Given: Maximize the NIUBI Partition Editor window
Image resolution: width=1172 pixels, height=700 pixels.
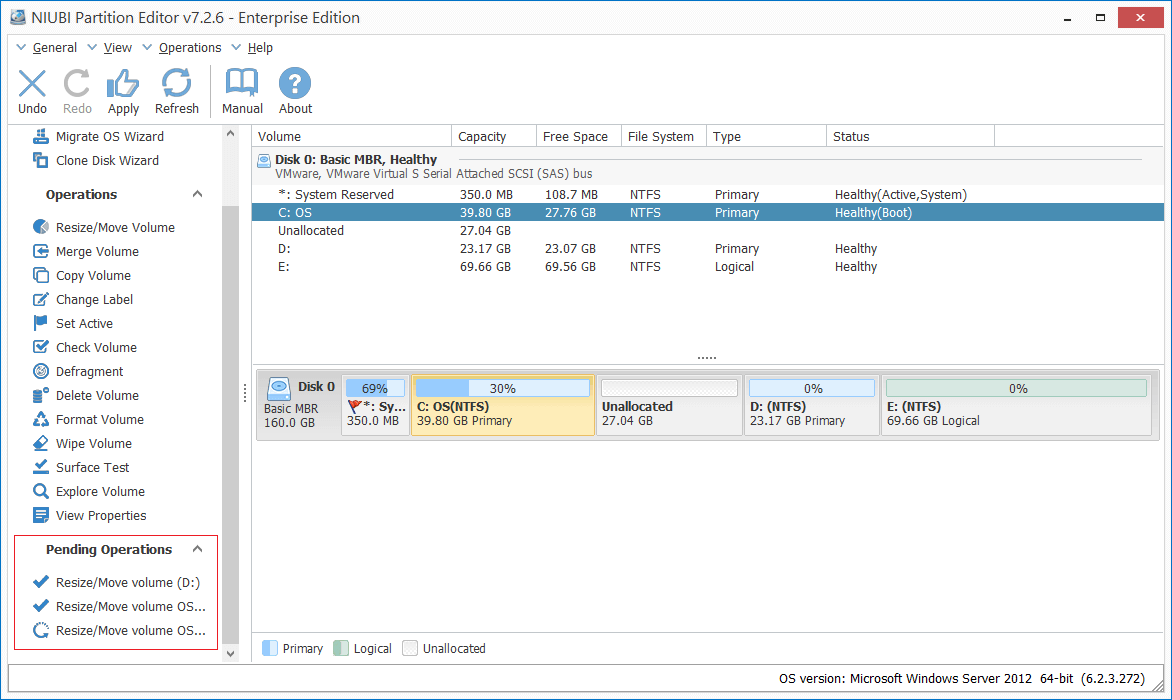Looking at the screenshot, I should [1100, 17].
